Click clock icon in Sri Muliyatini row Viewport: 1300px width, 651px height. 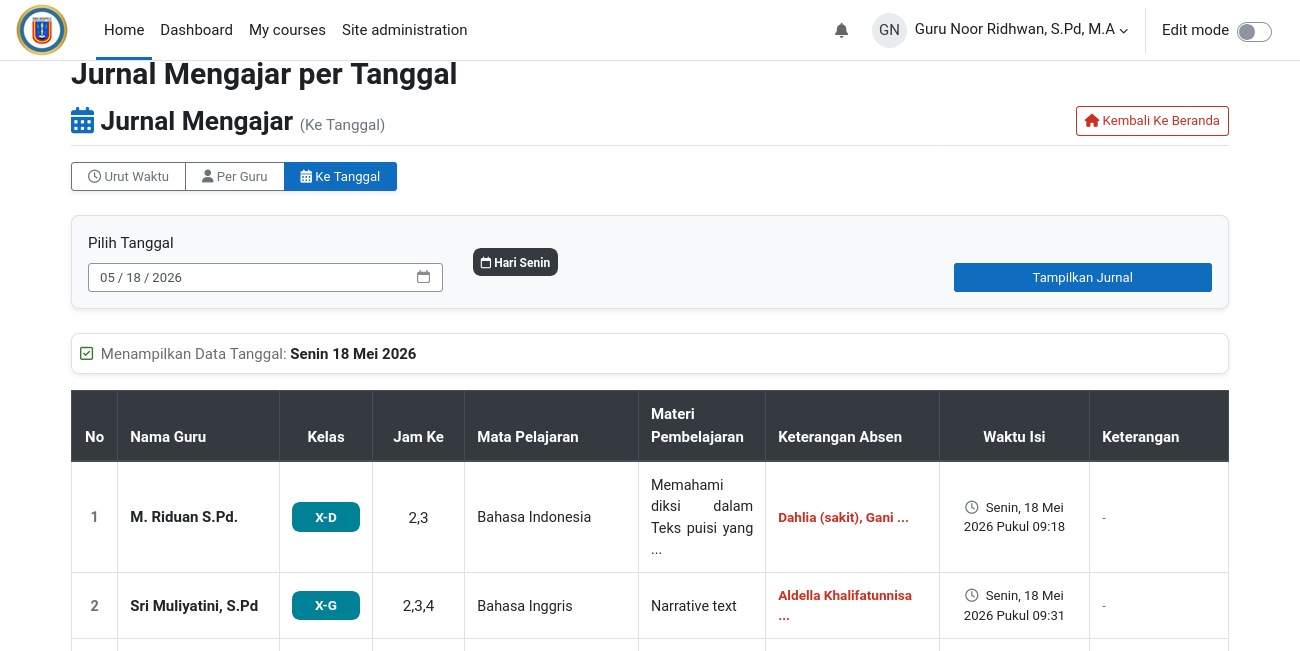pyautogui.click(x=971, y=595)
